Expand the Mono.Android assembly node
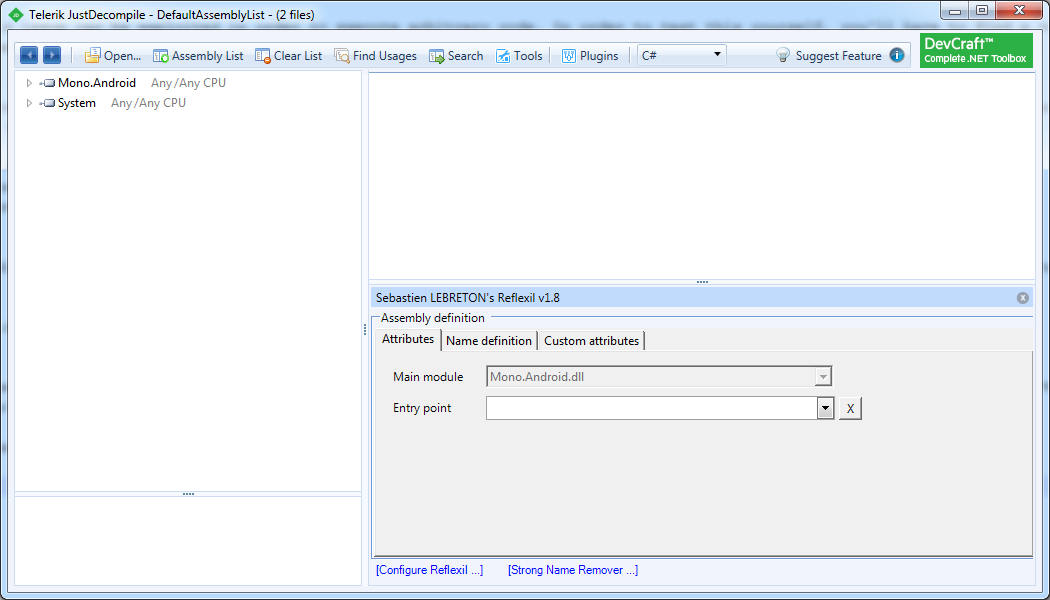The image size is (1050, 600). click(29, 83)
